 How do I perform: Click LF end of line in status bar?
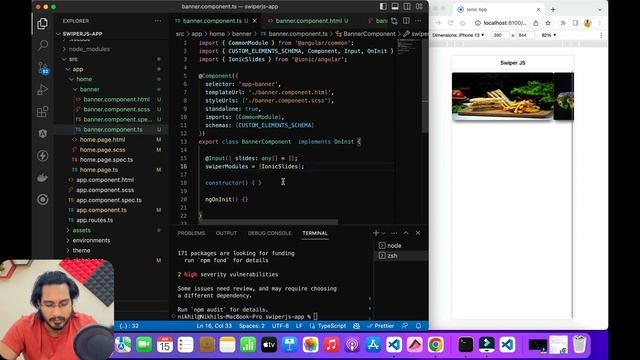pyautogui.click(x=299, y=326)
